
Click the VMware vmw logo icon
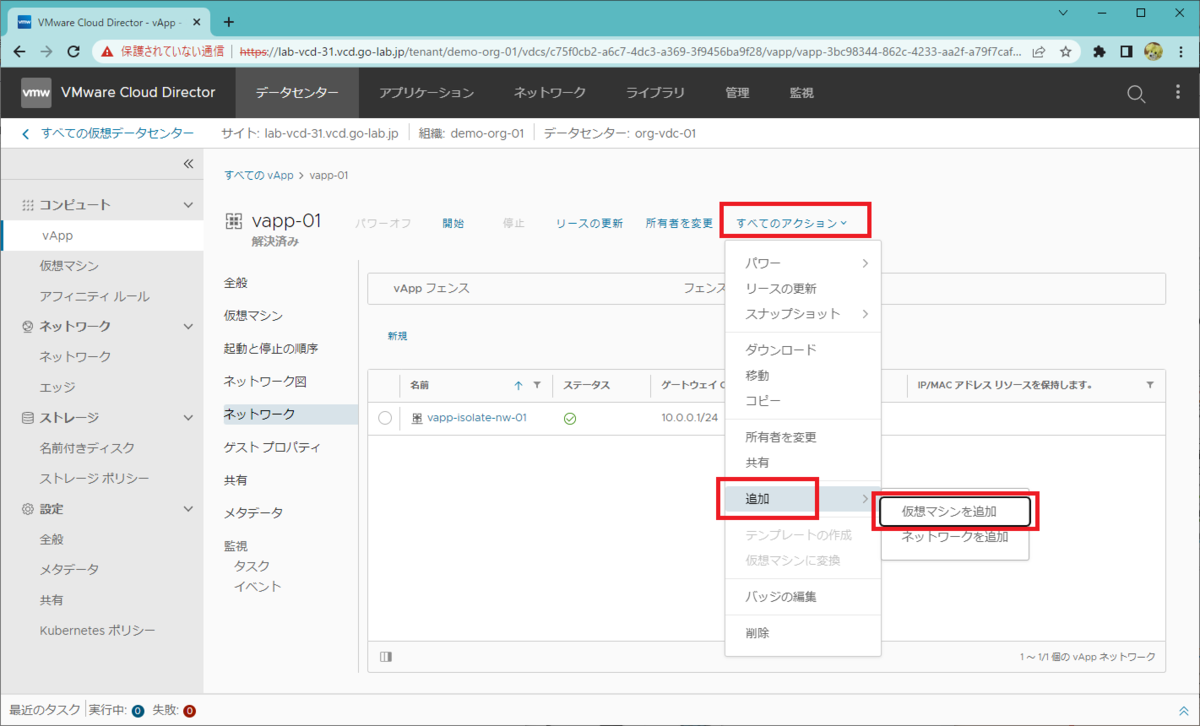(x=36, y=92)
